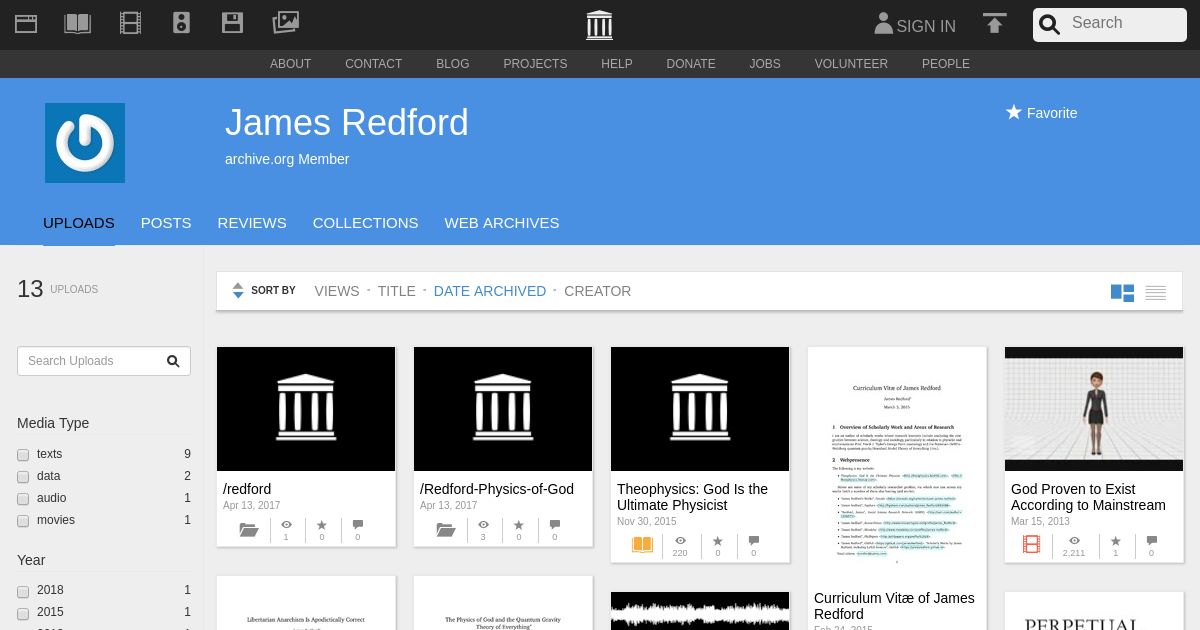
Task: Switch to the UPLOADS tab
Action: (79, 223)
